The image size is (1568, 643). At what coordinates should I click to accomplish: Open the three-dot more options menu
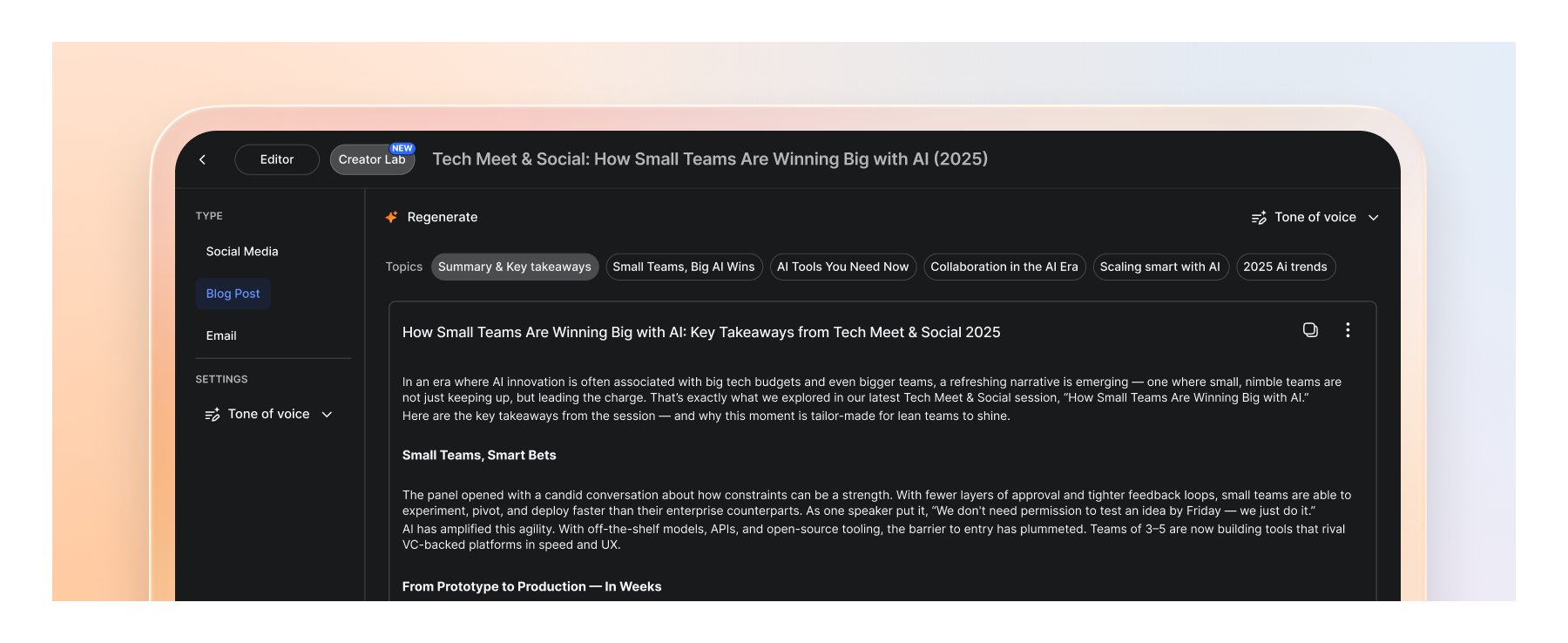pyautogui.click(x=1348, y=330)
